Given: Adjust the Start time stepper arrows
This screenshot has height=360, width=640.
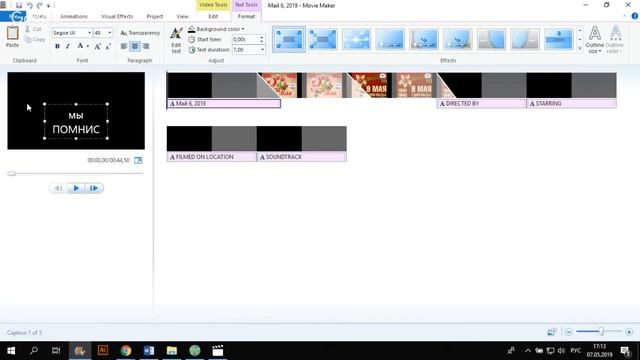Looking at the screenshot, I should [x=262, y=39].
